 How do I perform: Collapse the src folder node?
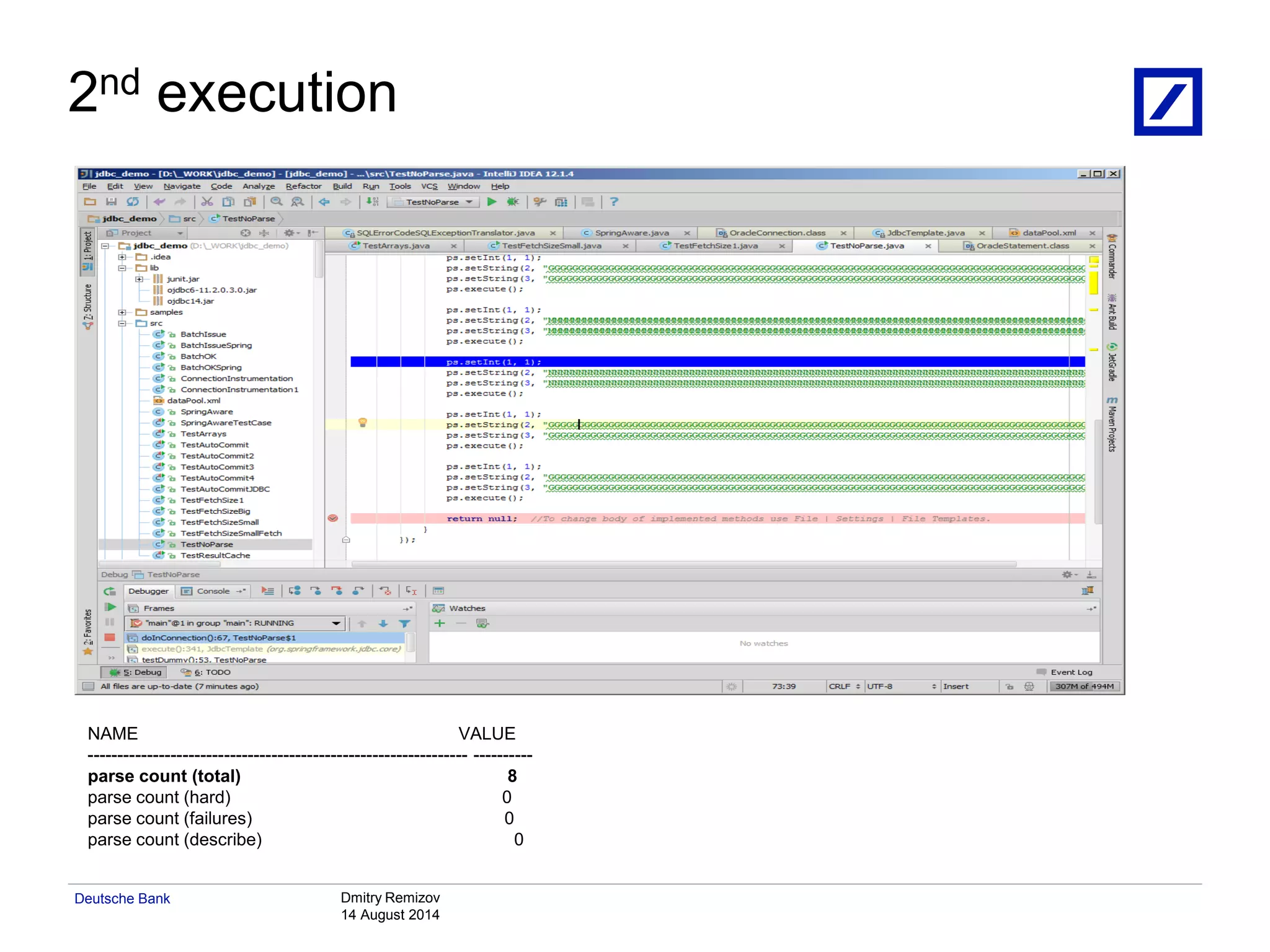tap(122, 324)
